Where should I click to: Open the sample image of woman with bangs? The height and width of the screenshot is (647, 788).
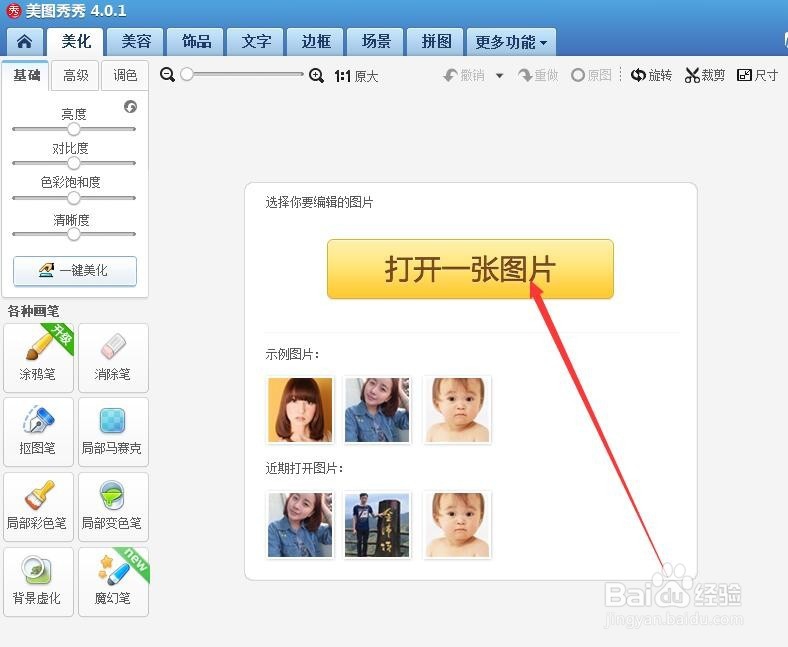(300, 410)
